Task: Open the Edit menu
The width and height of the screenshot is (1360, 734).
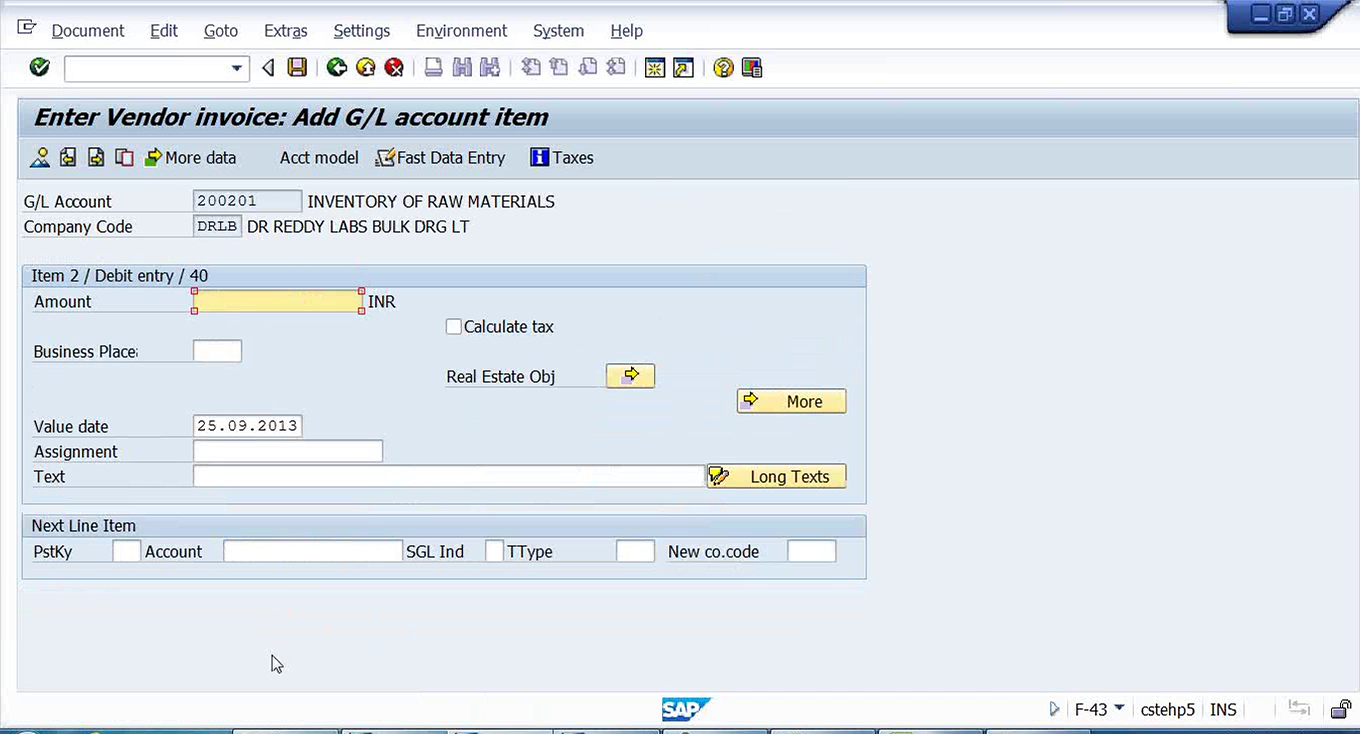Action: [x=164, y=31]
